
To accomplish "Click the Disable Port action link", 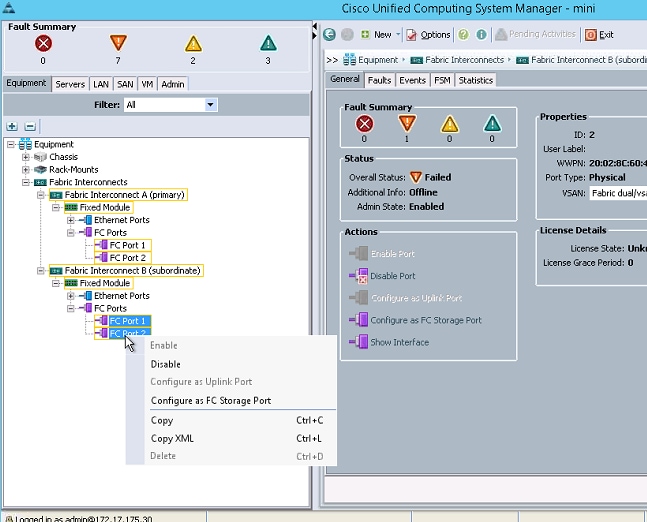I will coord(392,276).
